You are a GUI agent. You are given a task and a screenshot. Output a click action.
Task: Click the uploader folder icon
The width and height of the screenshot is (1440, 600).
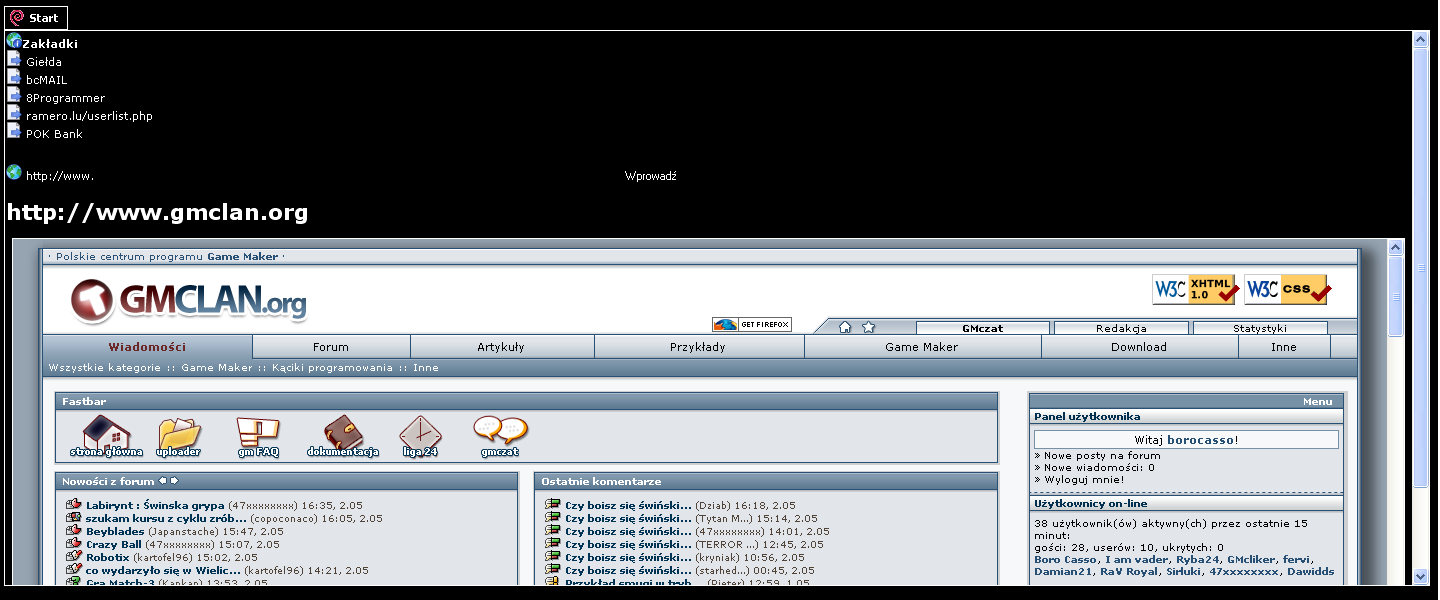[179, 434]
